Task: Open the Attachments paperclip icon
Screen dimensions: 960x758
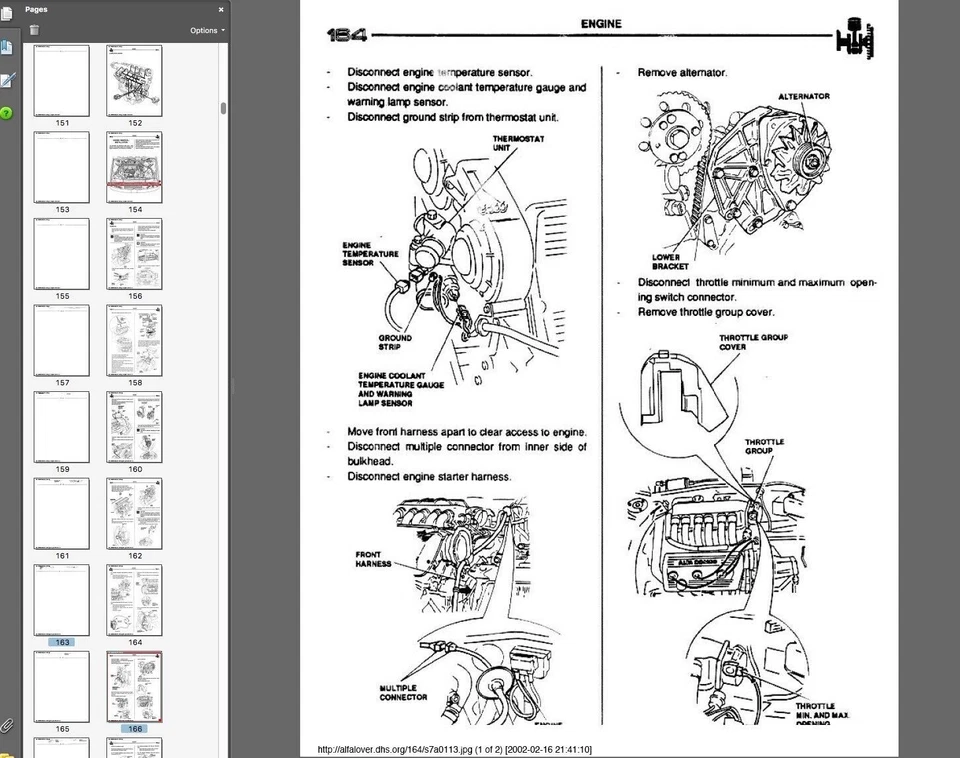Action: [8, 725]
